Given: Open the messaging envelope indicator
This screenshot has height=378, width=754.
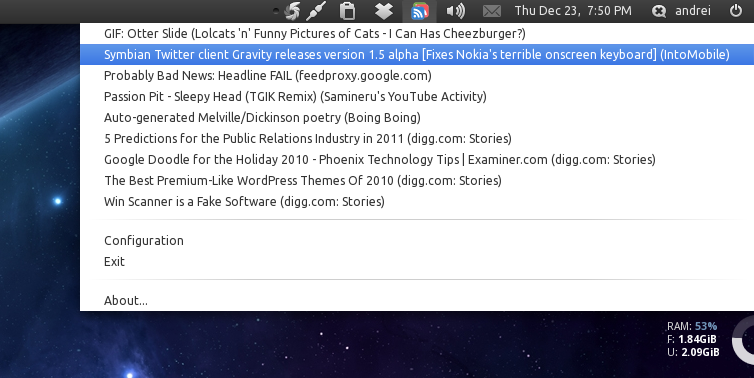Looking at the screenshot, I should (x=491, y=11).
